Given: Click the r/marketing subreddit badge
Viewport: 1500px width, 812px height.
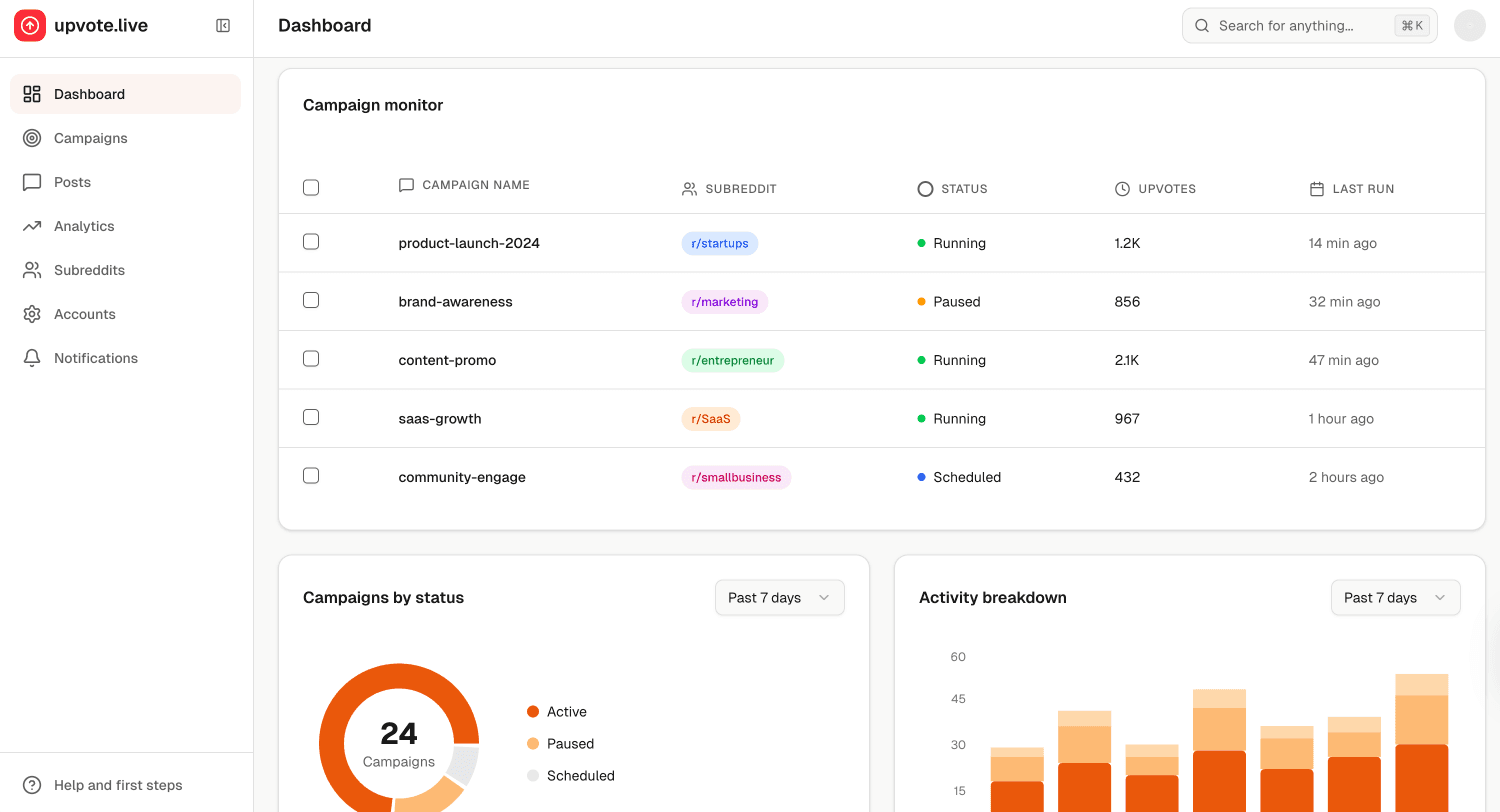Looking at the screenshot, I should pyautogui.click(x=724, y=301).
